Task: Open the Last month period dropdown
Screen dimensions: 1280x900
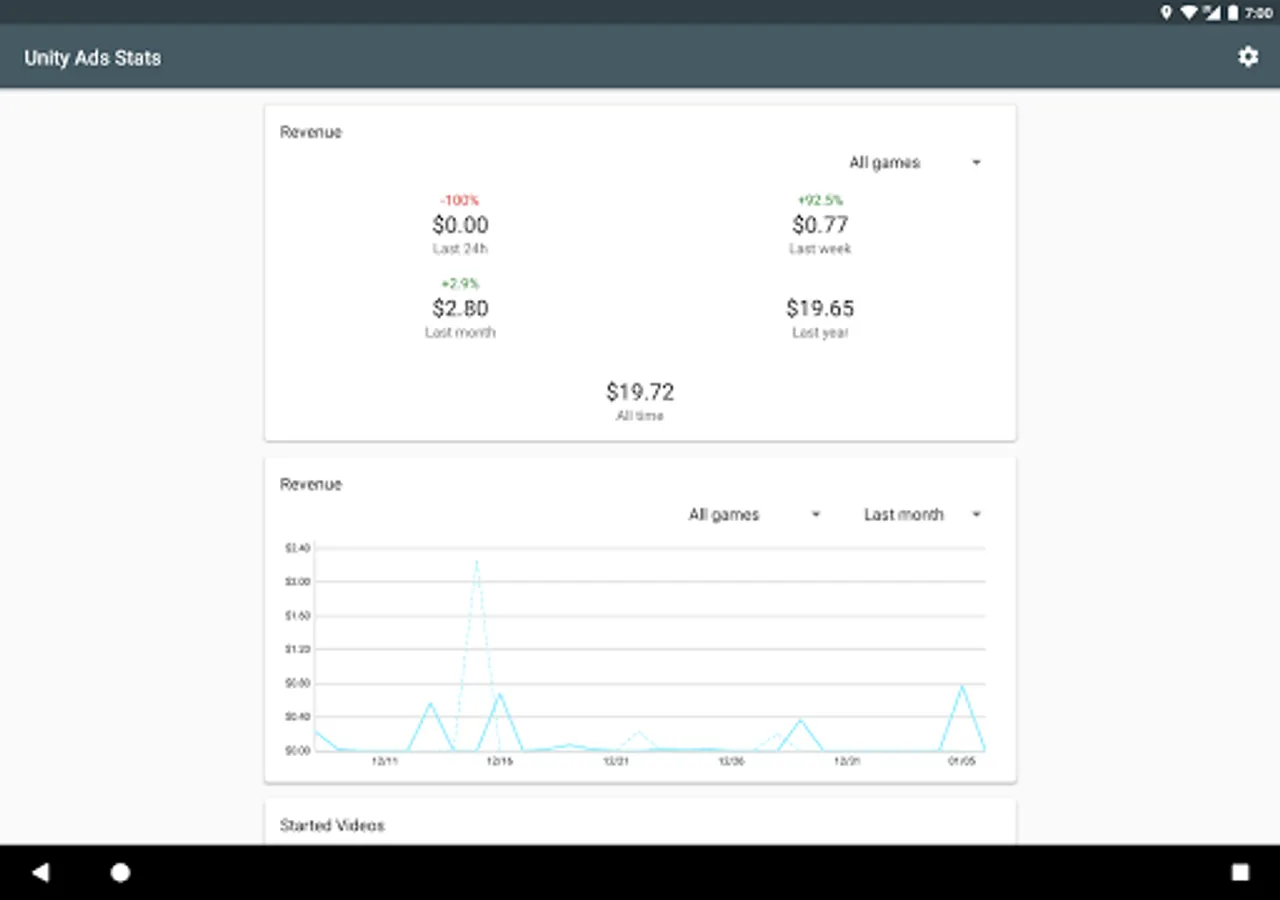Action: click(x=922, y=514)
